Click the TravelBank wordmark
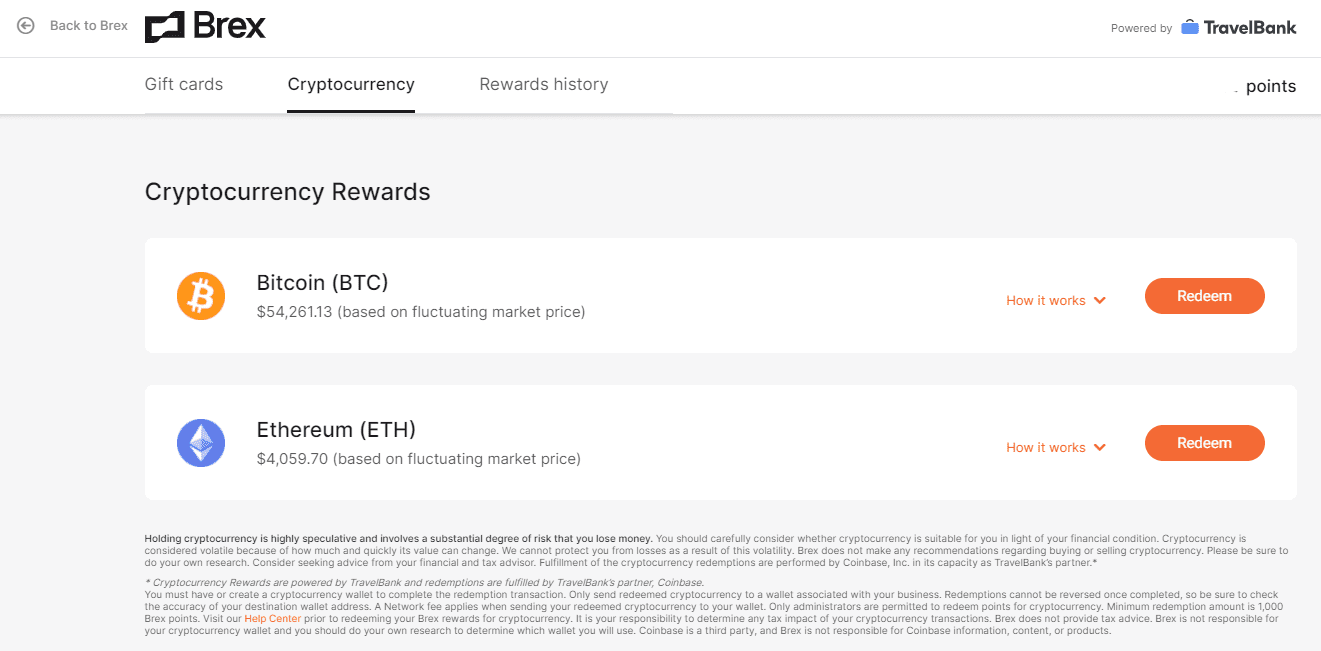 coord(1250,27)
